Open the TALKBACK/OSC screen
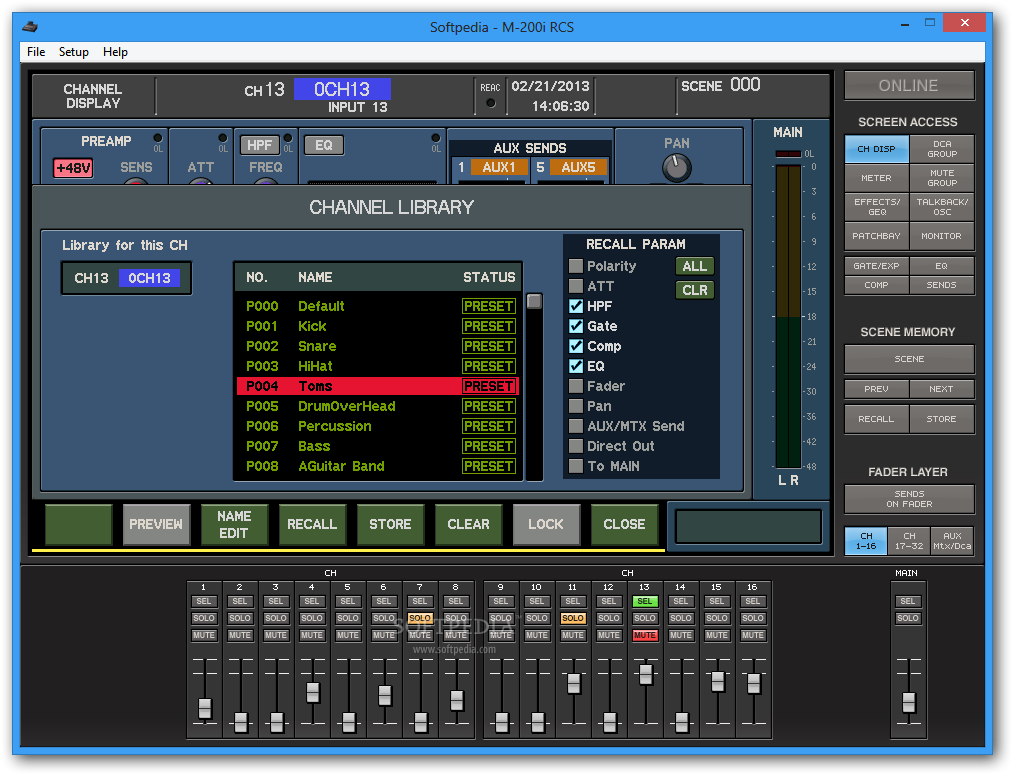This screenshot has height=775, width=1013. pos(942,207)
